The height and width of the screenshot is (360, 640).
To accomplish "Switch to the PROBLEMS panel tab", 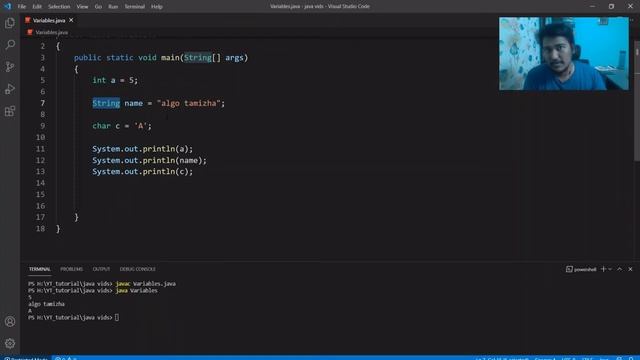I will [x=71, y=269].
